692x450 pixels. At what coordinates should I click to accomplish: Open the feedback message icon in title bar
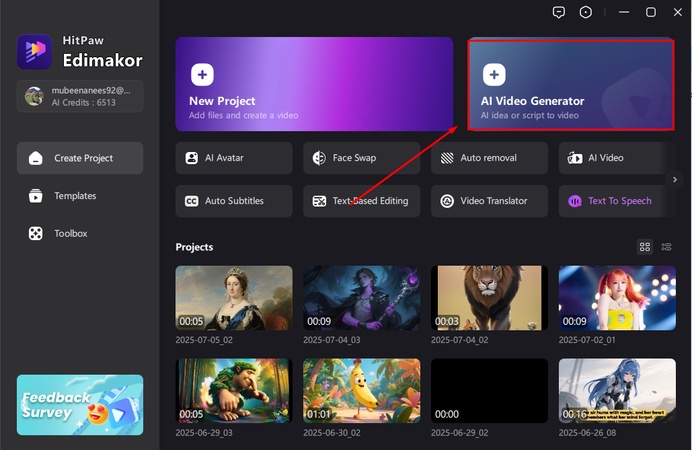(559, 12)
